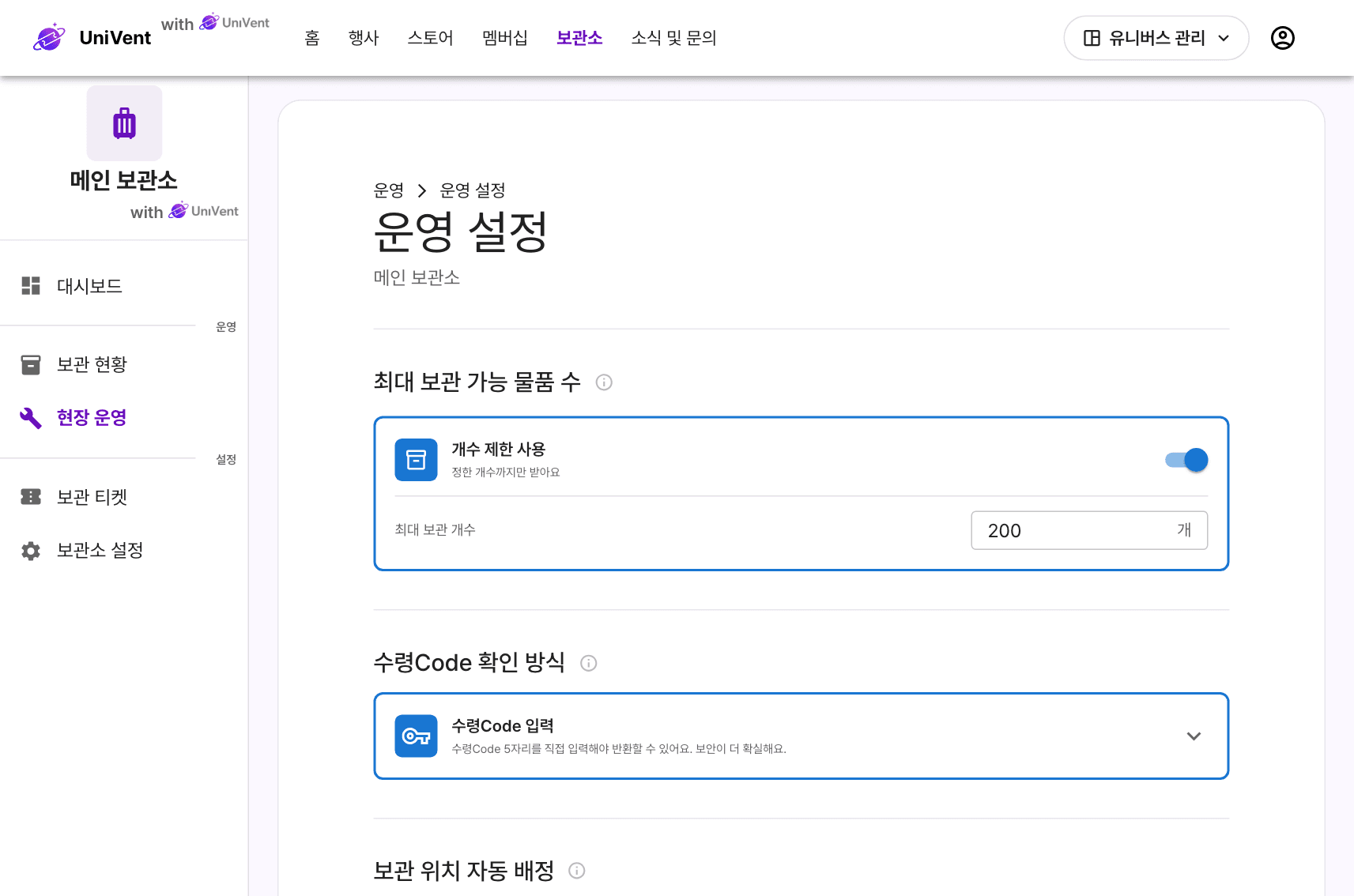This screenshot has width=1354, height=896.
Task: Click the 수령Code 입력 option label
Action: [503, 726]
